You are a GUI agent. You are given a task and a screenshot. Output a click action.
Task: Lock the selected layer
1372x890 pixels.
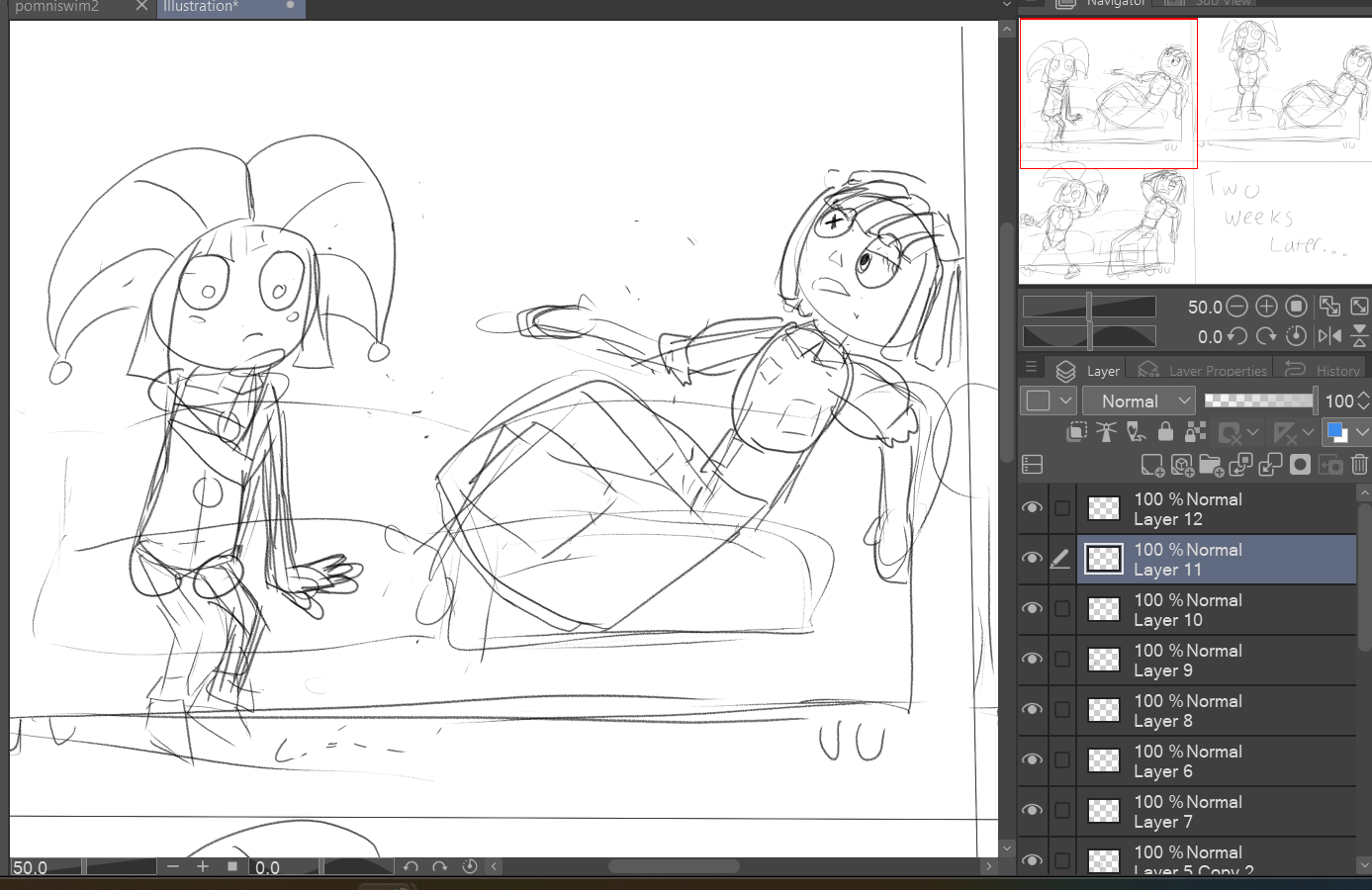1165,431
